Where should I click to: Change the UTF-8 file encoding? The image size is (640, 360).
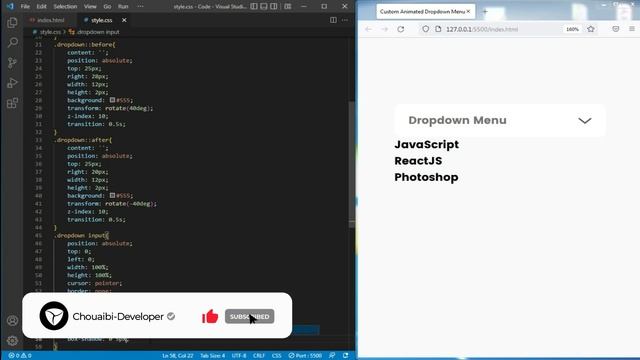pyautogui.click(x=239, y=356)
